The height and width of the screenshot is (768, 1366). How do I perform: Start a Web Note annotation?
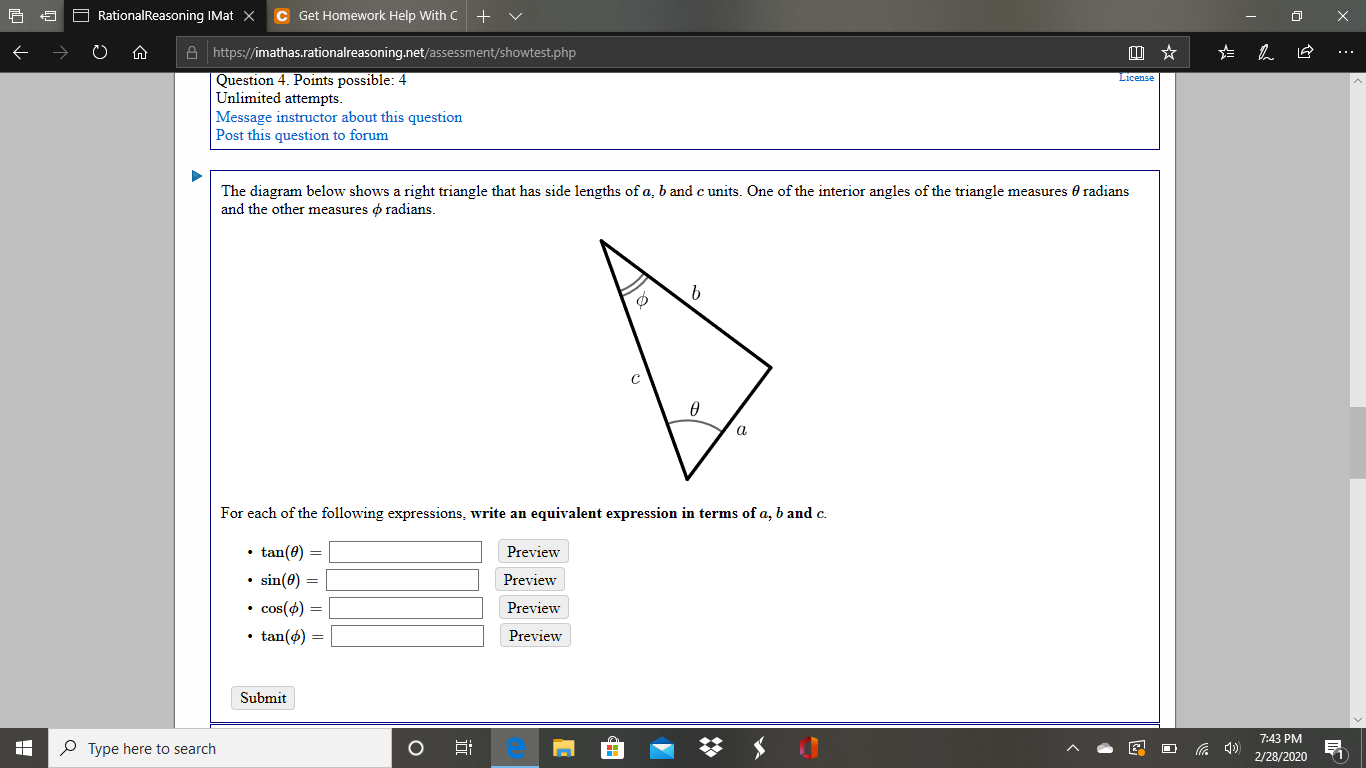(1265, 52)
